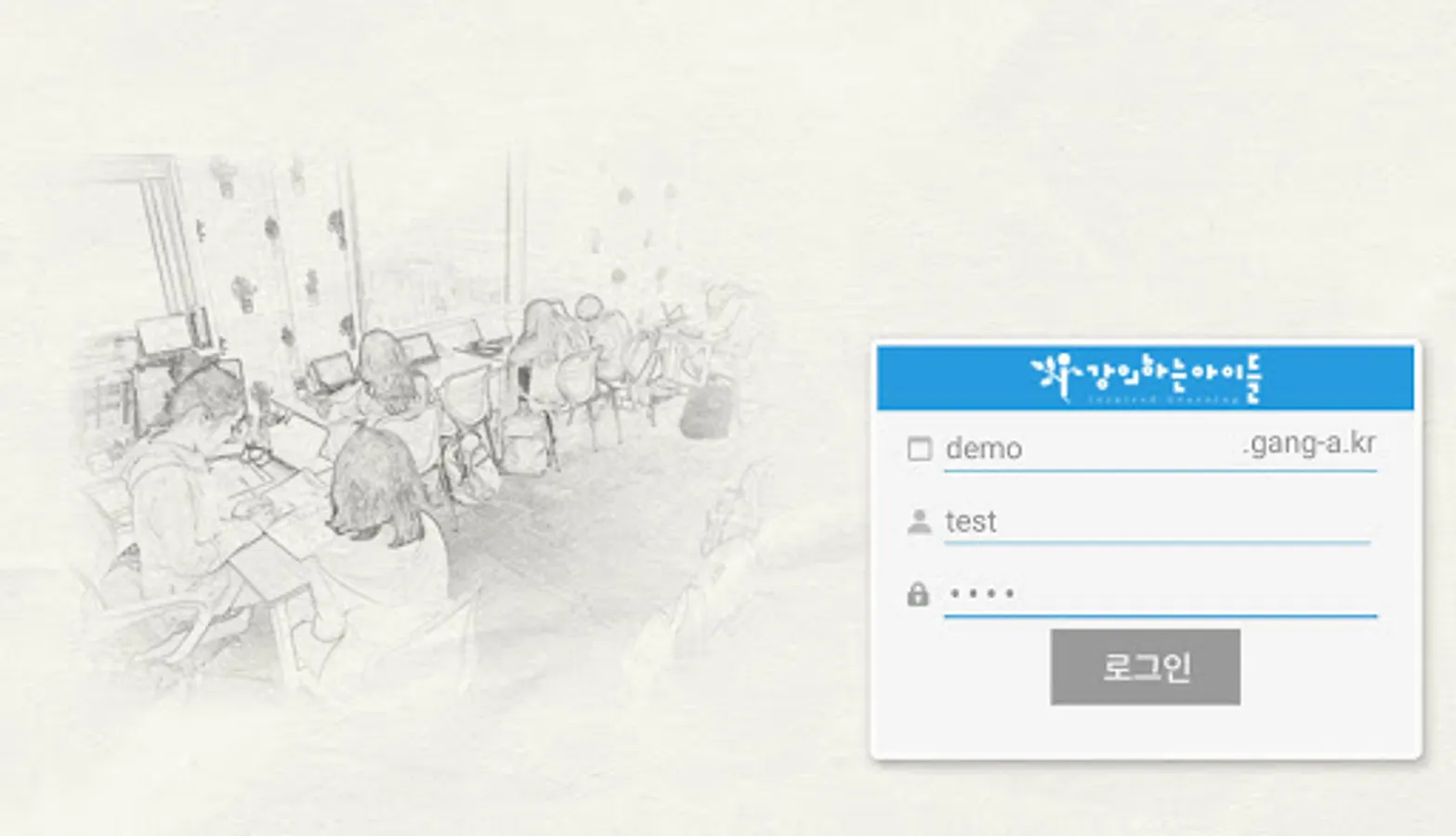Click the window icon beside demo field

coord(919,450)
